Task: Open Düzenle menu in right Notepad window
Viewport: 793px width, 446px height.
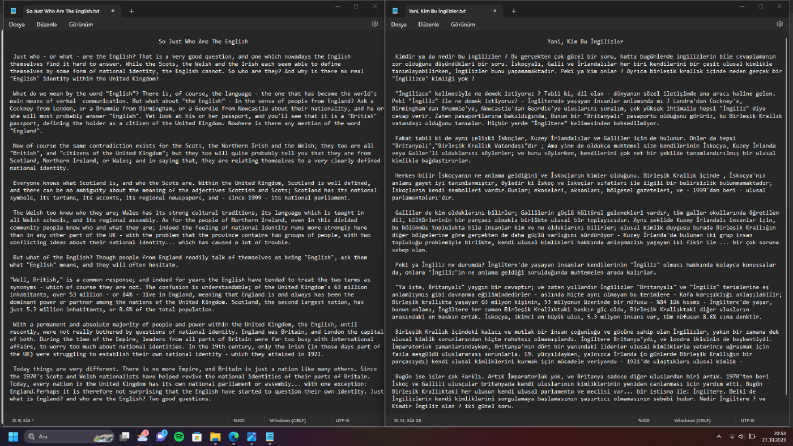Action: click(428, 24)
